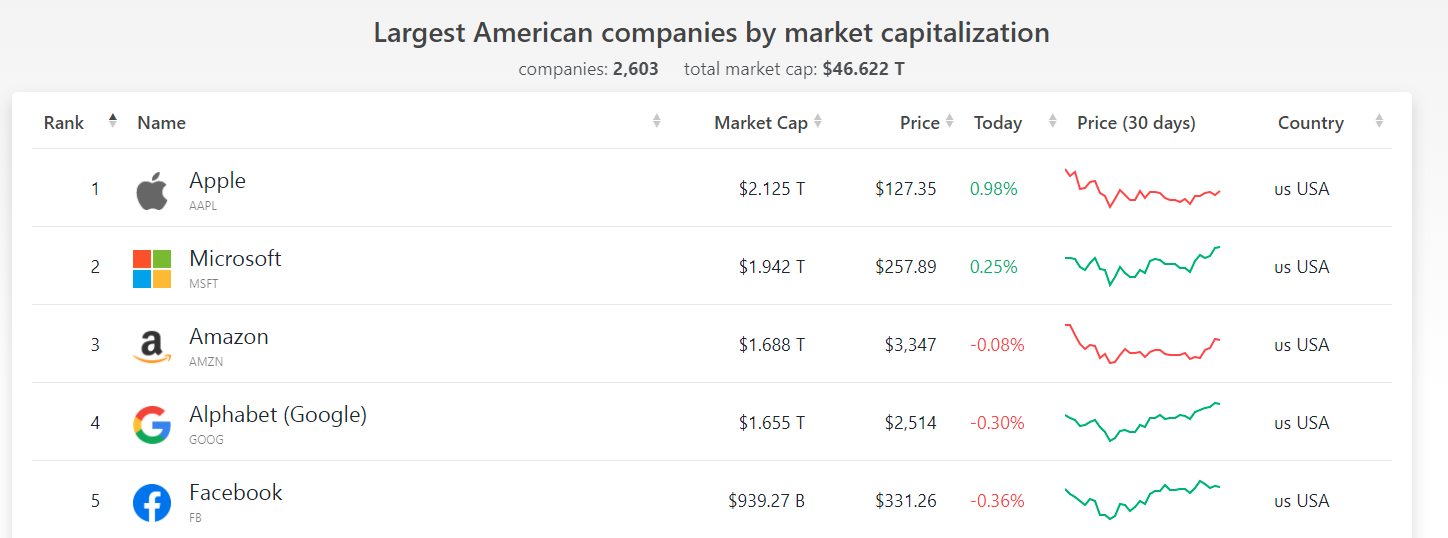1448x538 pixels.
Task: Open the Microsoft company page
Action: tap(235, 259)
